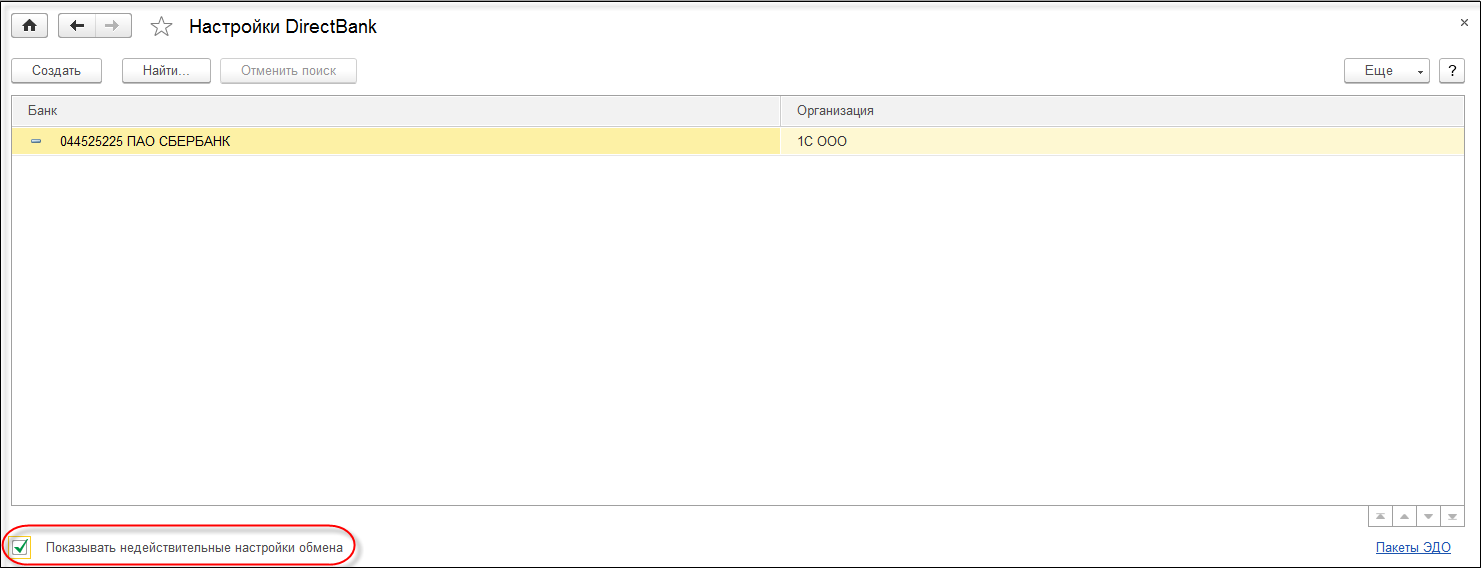1481x568 pixels.
Task: Open search with Найти... button
Action: tap(166, 71)
